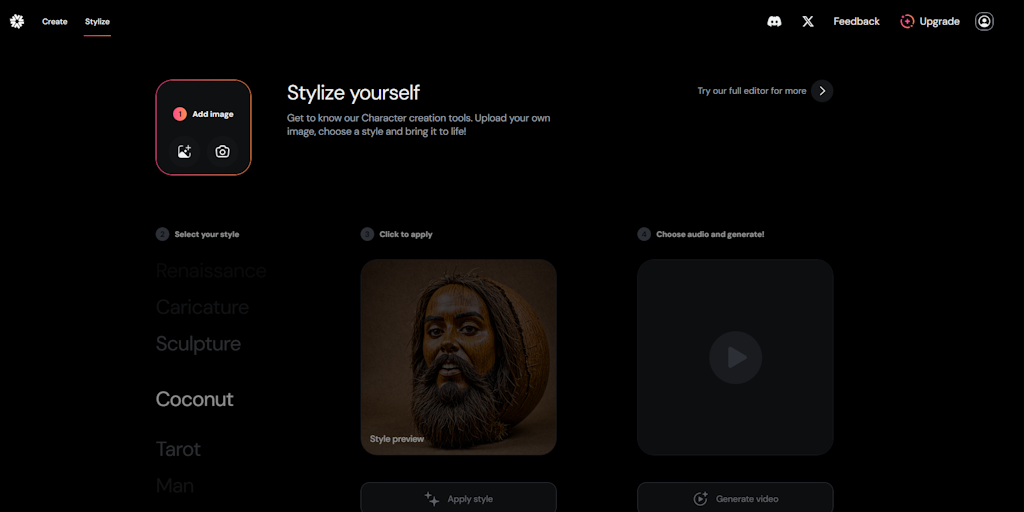Choose the Renaissance style
The height and width of the screenshot is (512, 1024).
tap(211, 271)
